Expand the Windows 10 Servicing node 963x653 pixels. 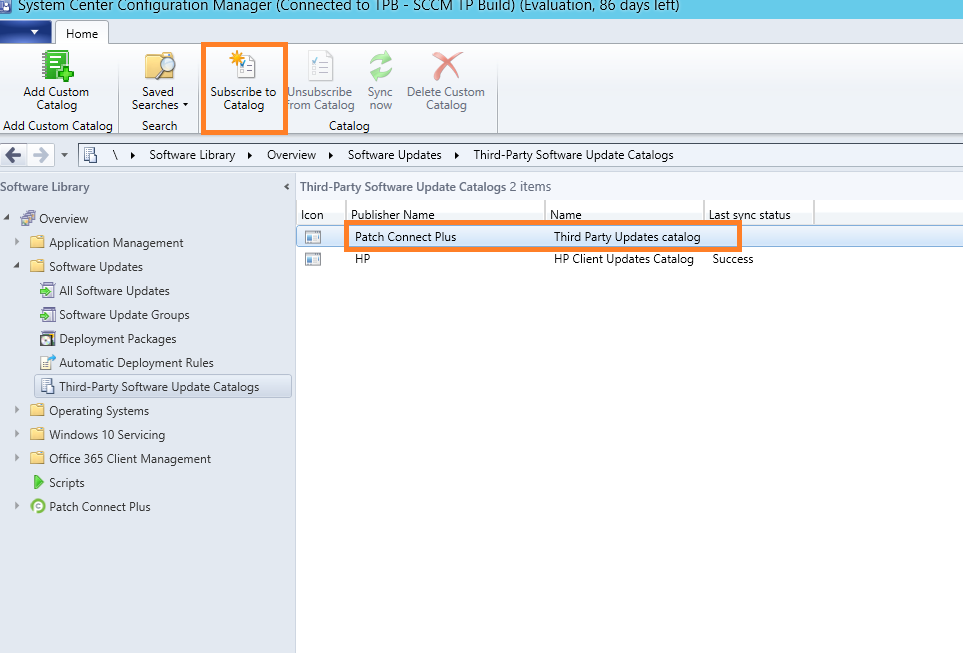pyautogui.click(x=17, y=434)
